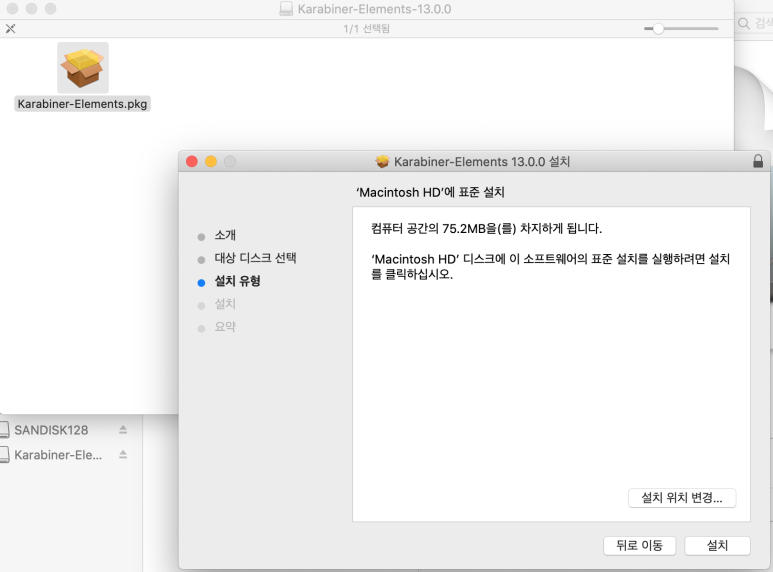Click the Karabiner-Elements.pkg file name label
The width and height of the screenshot is (773, 572).
coord(82,104)
